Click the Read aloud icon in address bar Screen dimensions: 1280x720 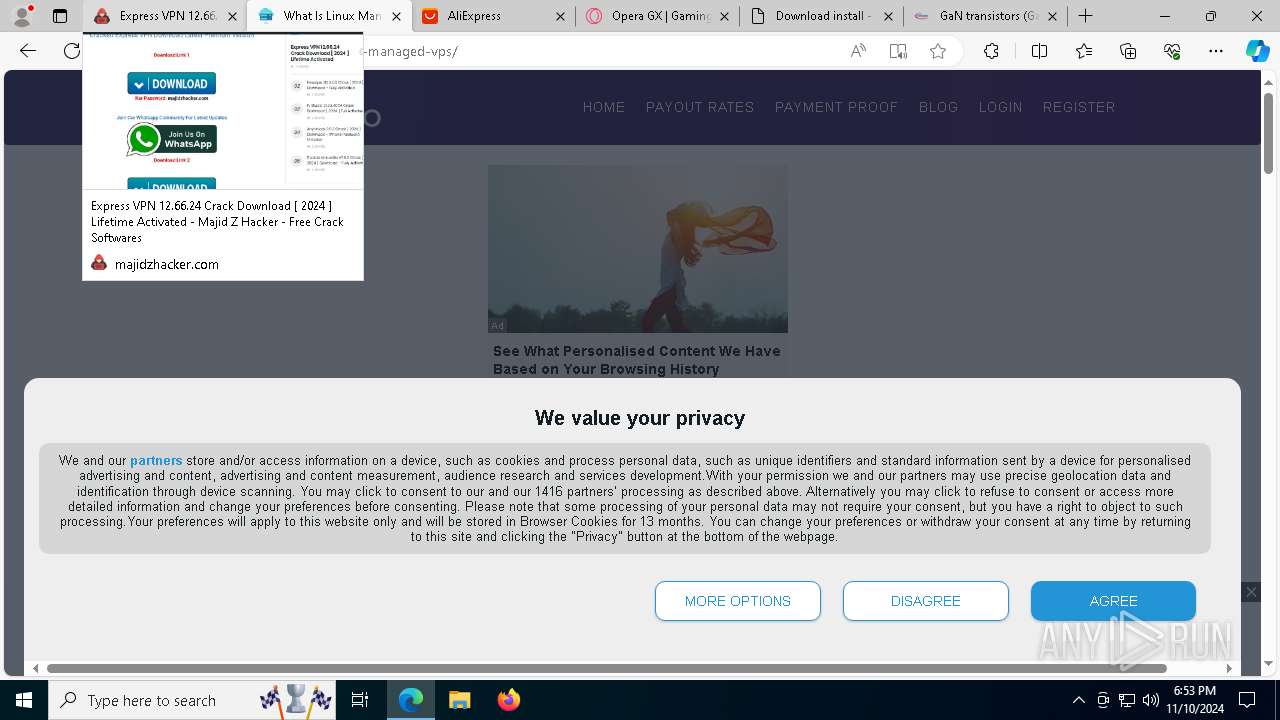pyautogui.click(x=858, y=51)
